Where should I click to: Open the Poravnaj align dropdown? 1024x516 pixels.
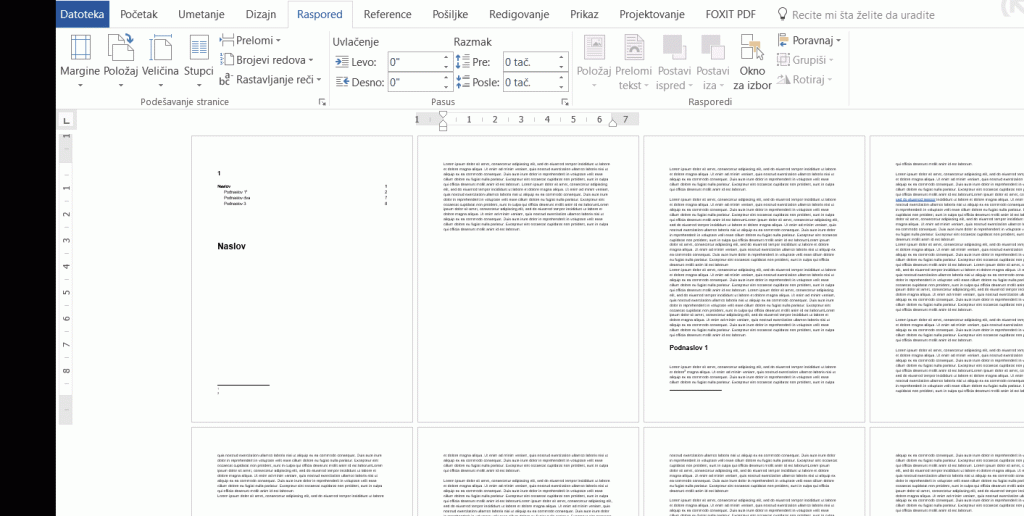(810, 40)
